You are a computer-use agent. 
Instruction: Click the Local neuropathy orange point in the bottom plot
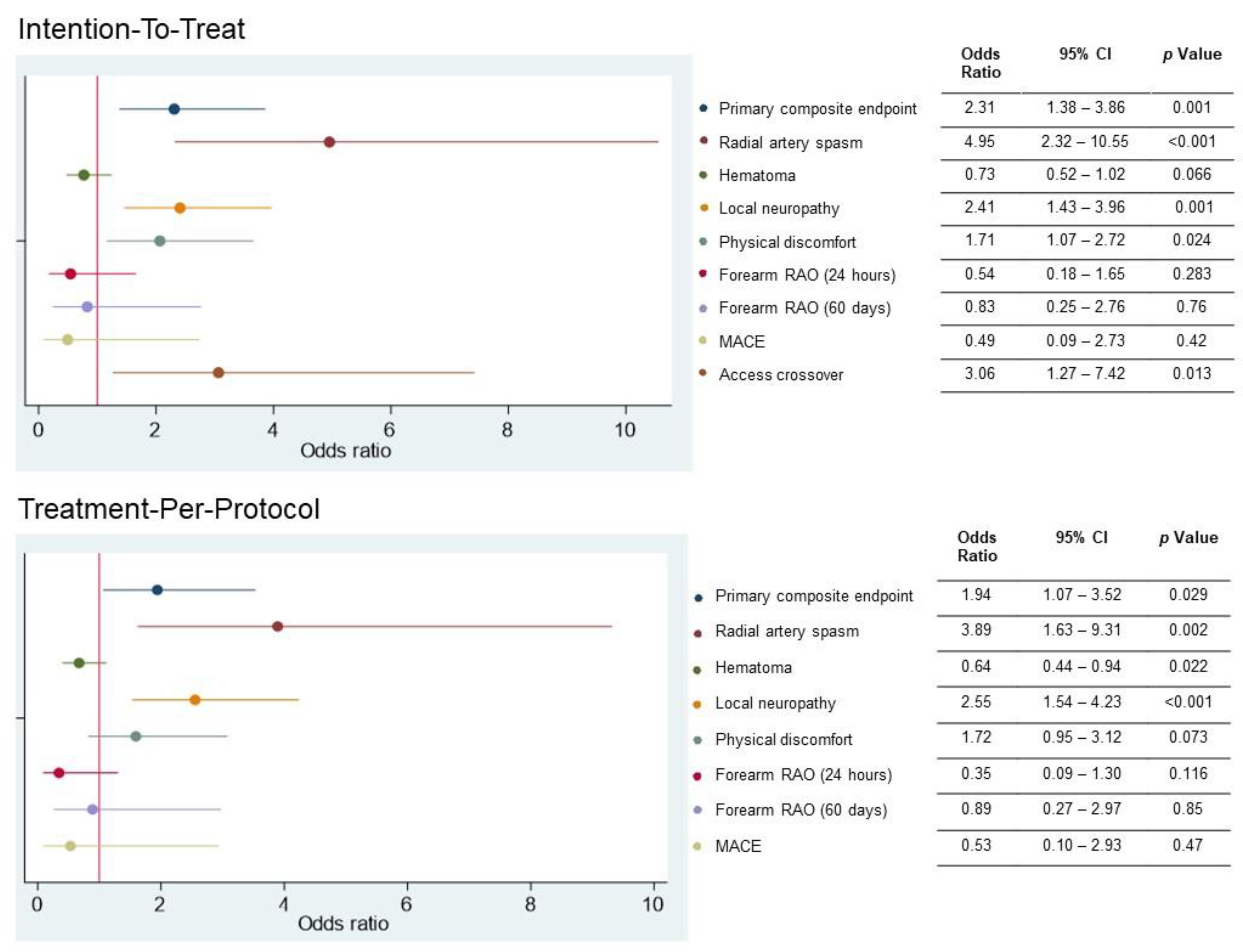click(x=195, y=700)
